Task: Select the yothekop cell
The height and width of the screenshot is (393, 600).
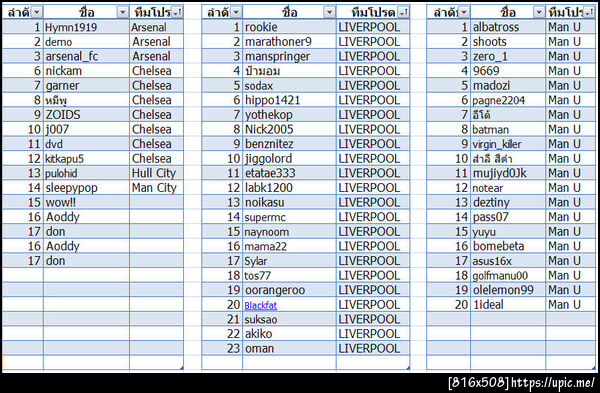Action: (x=289, y=115)
